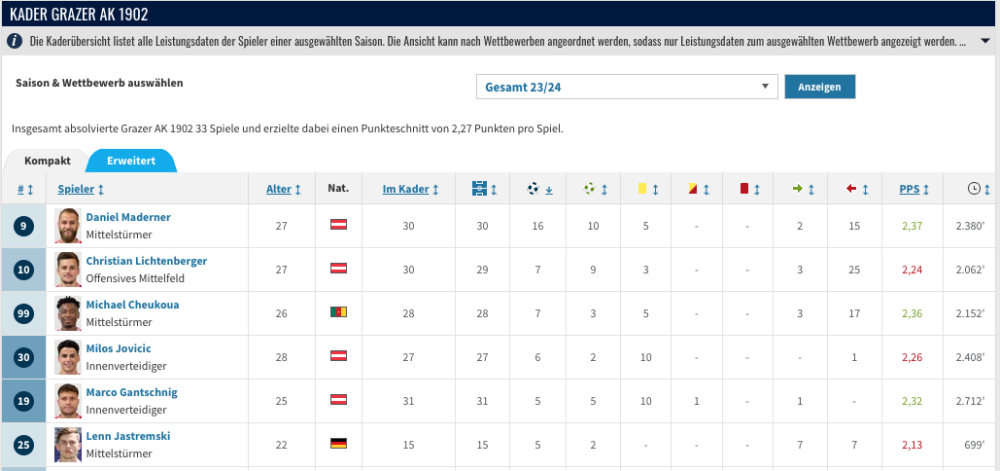Sort by substituted-off red arrow column
The height and width of the screenshot is (471, 1000).
click(x=857, y=188)
